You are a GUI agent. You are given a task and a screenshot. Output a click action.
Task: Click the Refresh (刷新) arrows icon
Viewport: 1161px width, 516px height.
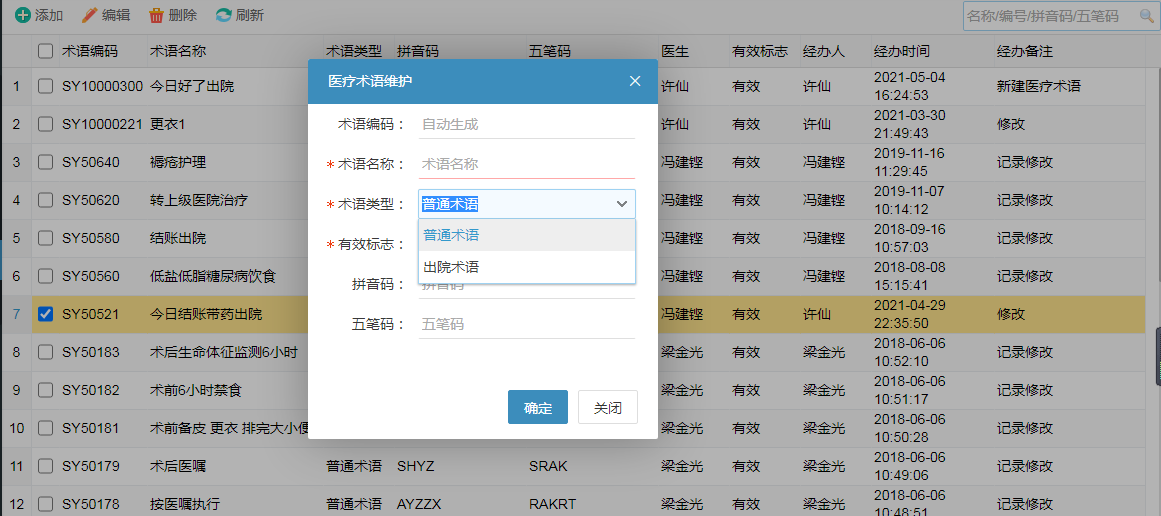coord(223,15)
